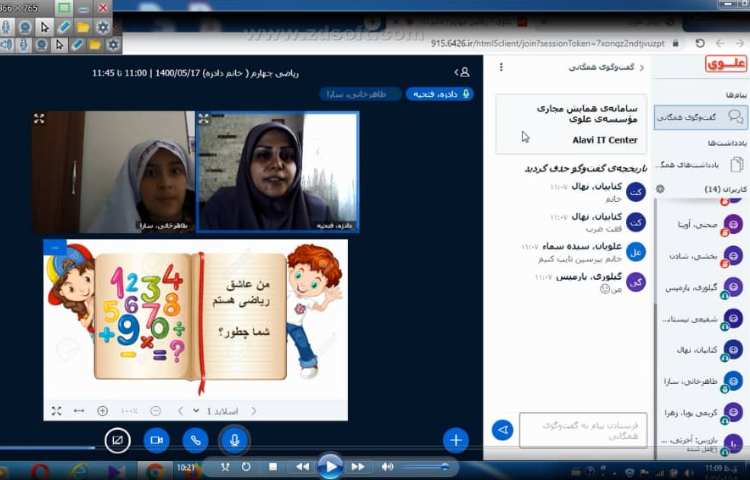Zoom out of the slide
The height and width of the screenshot is (480, 750).
click(x=155, y=411)
